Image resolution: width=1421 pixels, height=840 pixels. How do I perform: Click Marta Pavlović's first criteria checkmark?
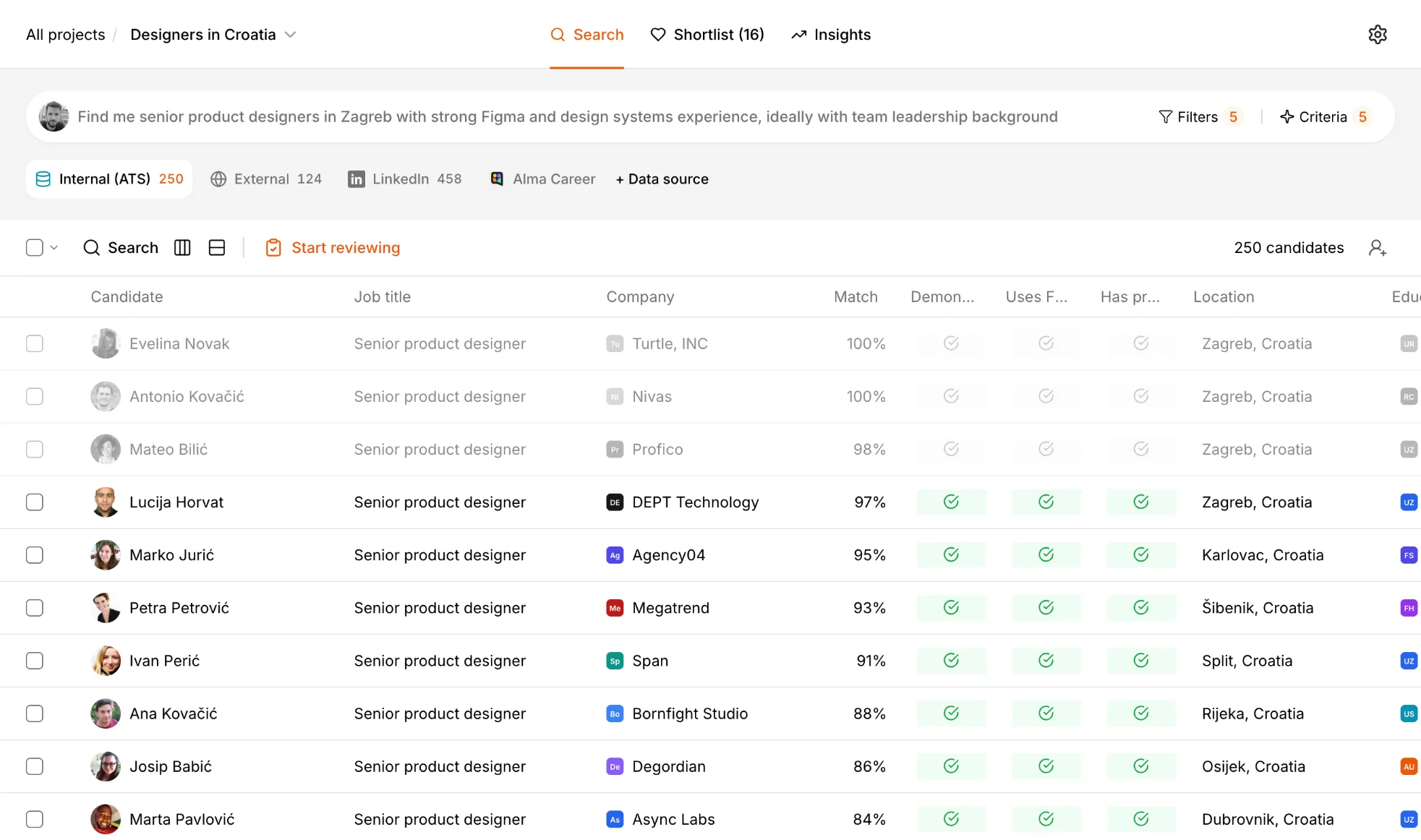tap(951, 818)
